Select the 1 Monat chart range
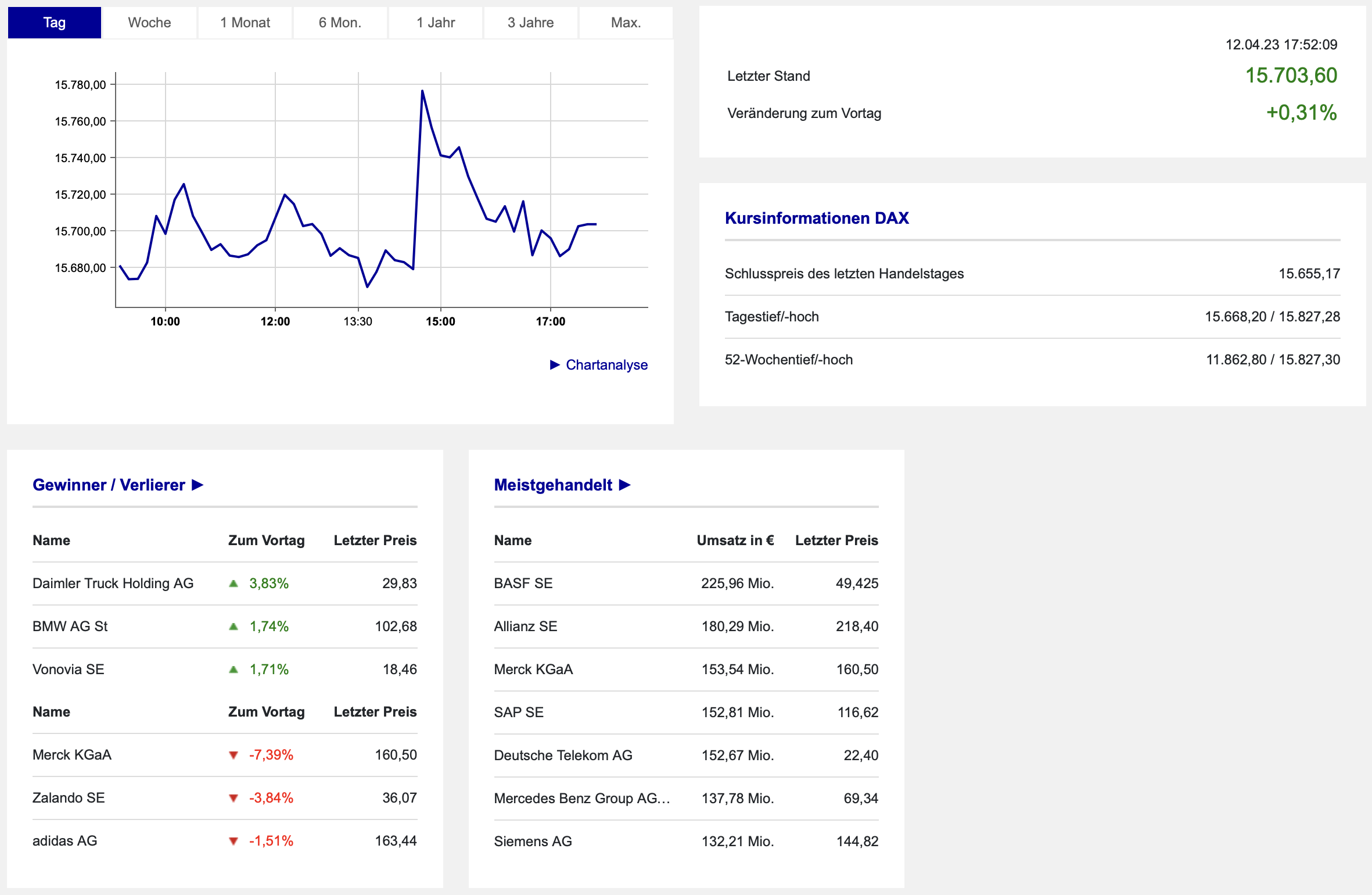The width and height of the screenshot is (1372, 895). tap(245, 23)
